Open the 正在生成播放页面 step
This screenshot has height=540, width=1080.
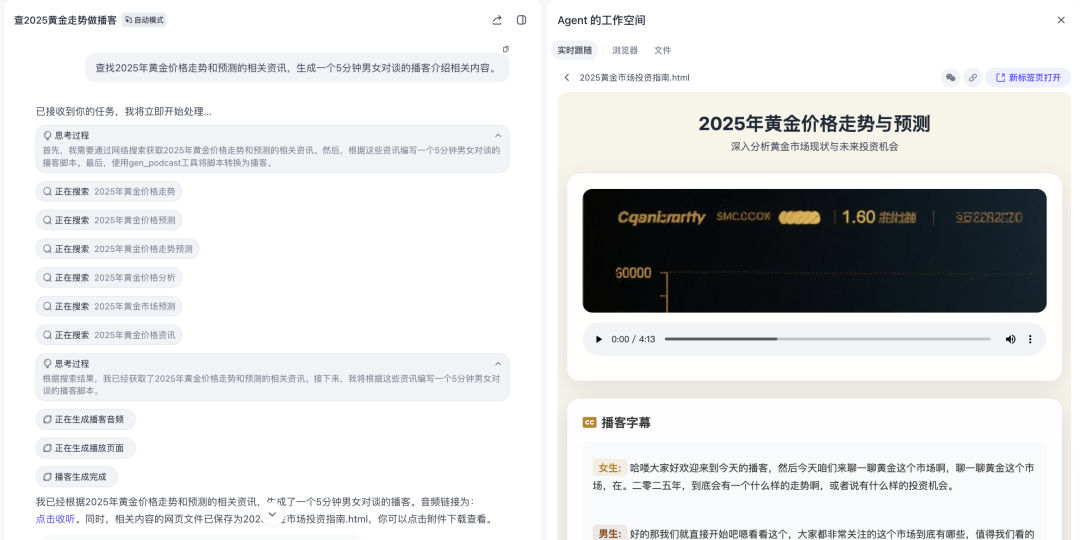click(x=85, y=448)
